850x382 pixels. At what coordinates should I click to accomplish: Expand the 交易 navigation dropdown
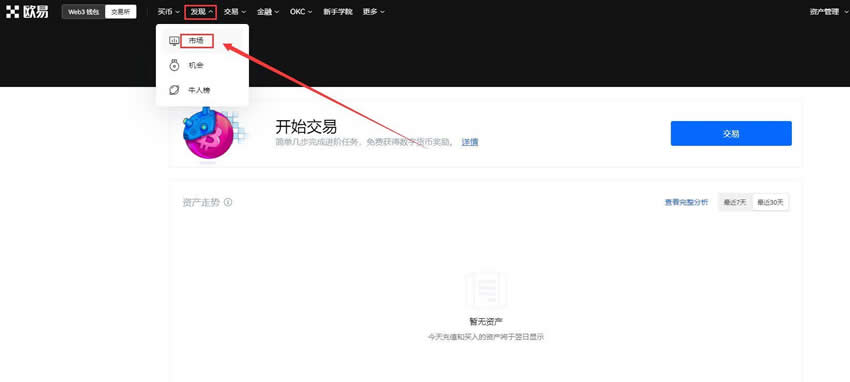point(235,11)
